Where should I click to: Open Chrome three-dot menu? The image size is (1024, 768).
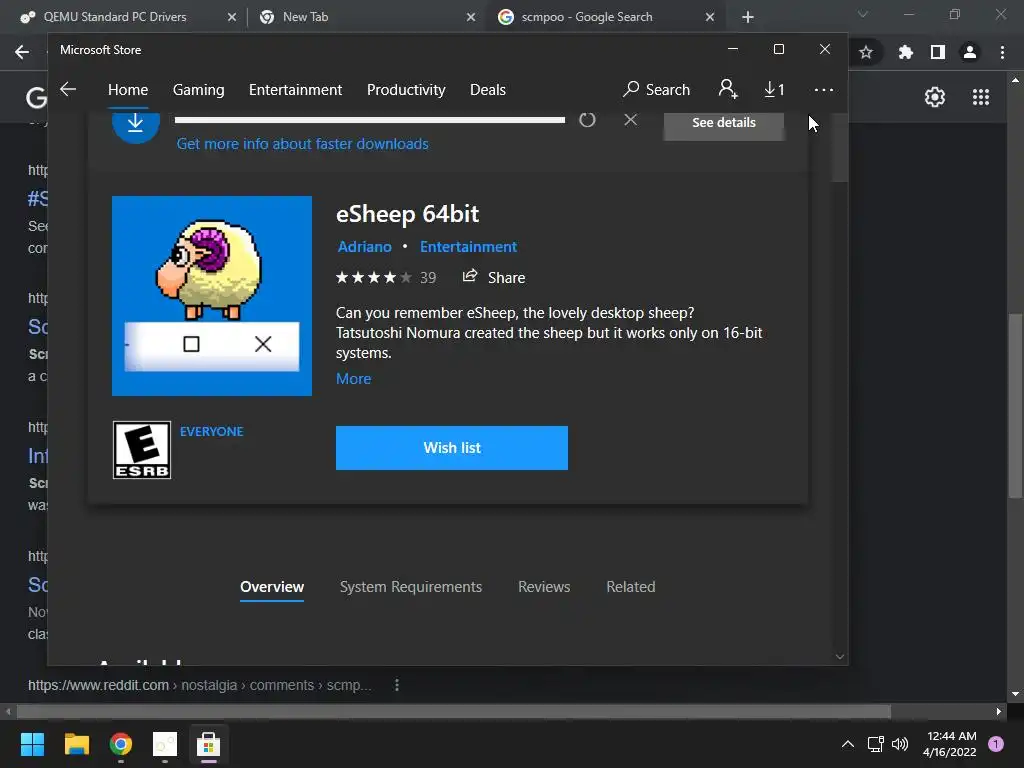1002,52
